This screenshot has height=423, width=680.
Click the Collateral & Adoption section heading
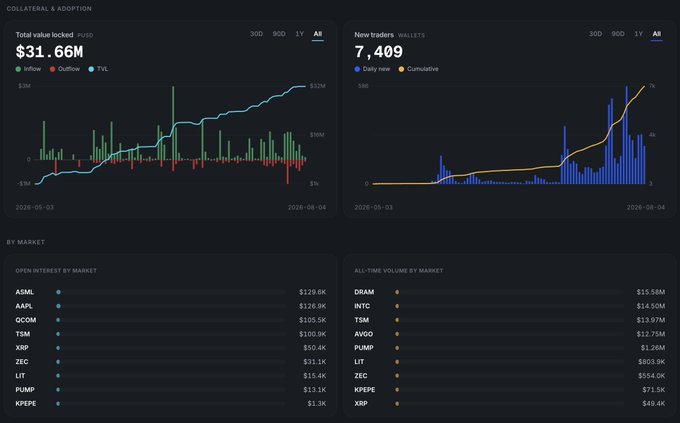tap(49, 8)
